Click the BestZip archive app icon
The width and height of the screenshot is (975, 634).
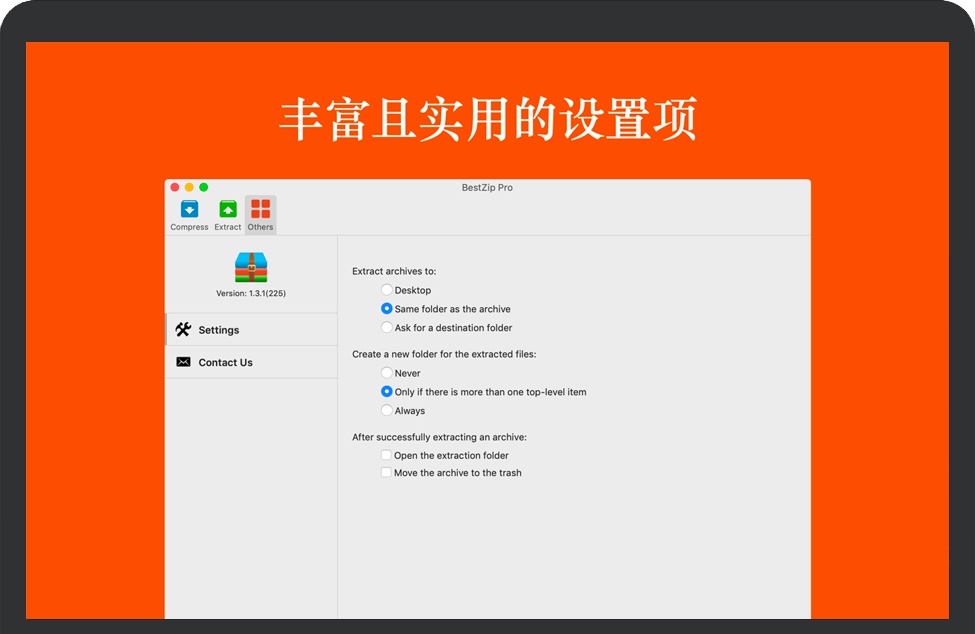[251, 267]
